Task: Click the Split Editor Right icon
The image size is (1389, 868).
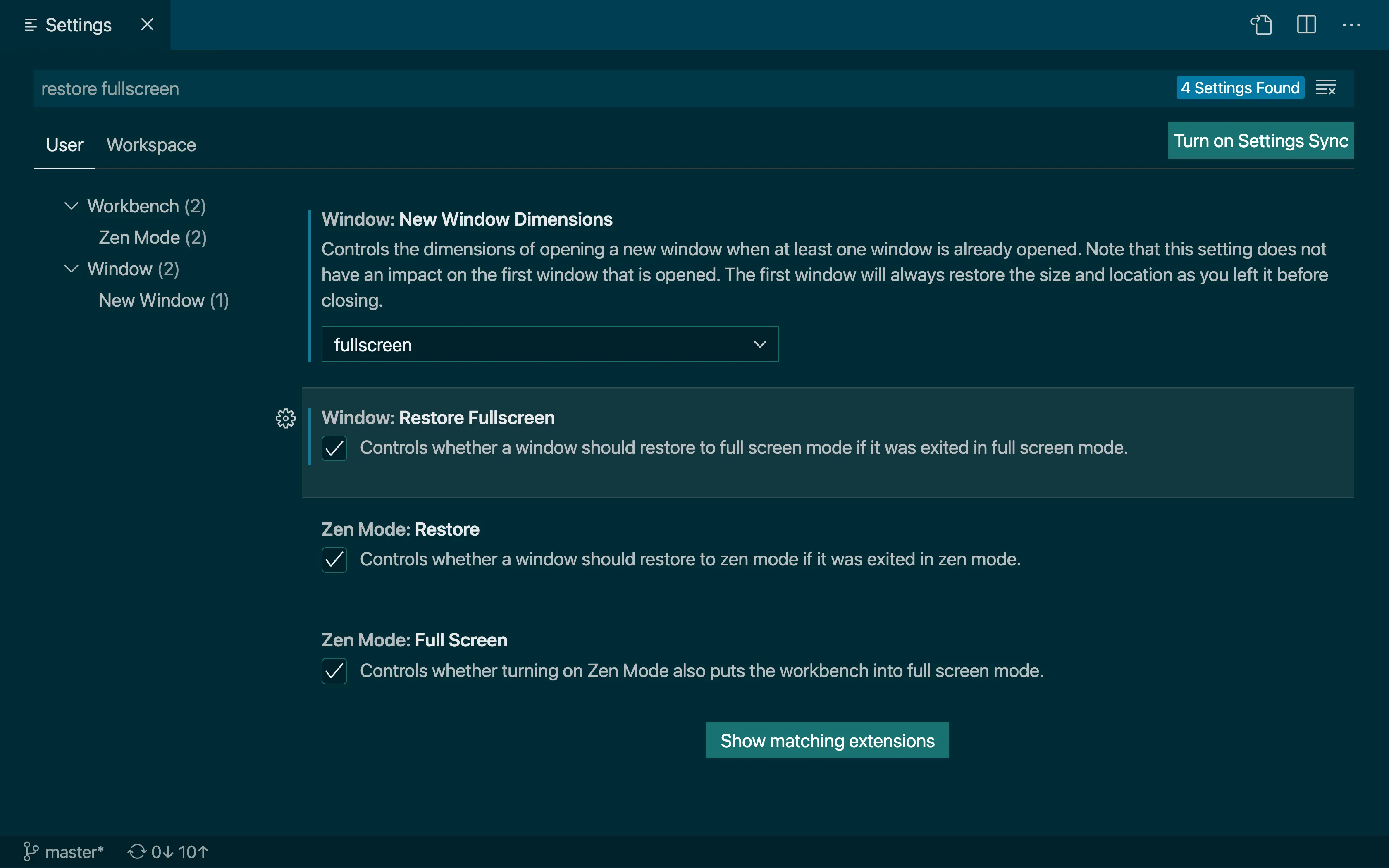Action: pyautogui.click(x=1306, y=25)
